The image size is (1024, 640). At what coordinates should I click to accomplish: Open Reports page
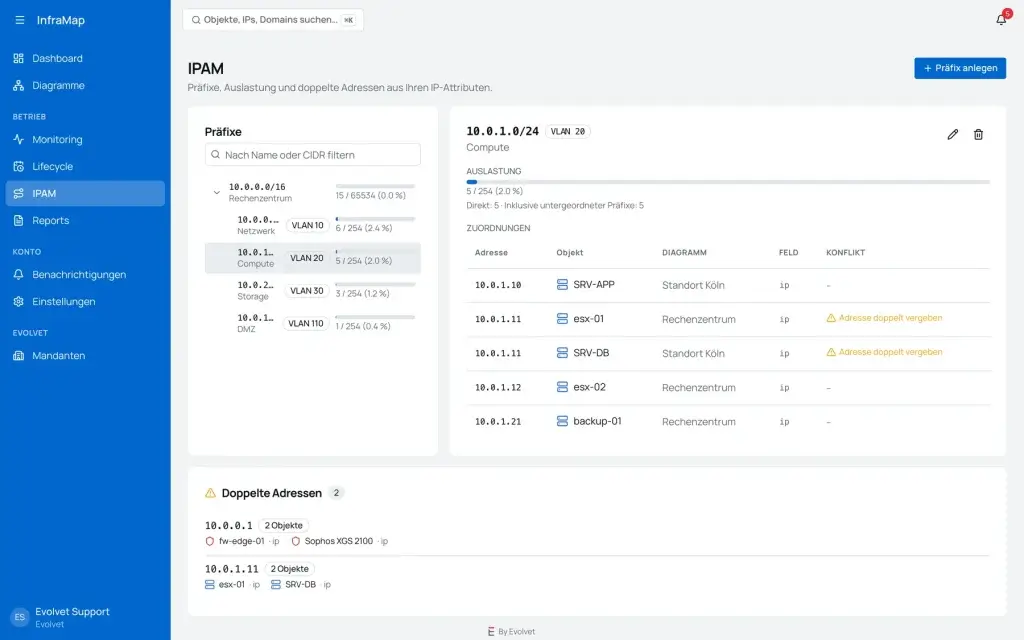click(85, 221)
